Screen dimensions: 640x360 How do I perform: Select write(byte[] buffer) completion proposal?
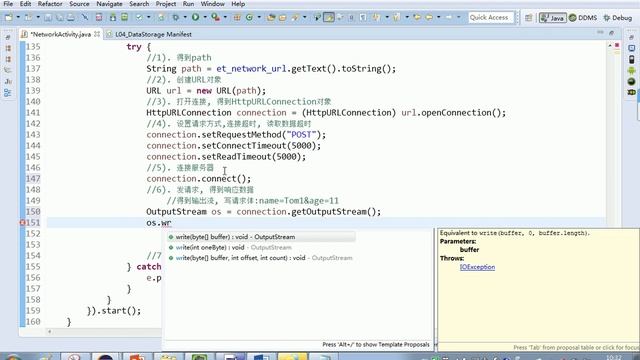tap(261, 237)
